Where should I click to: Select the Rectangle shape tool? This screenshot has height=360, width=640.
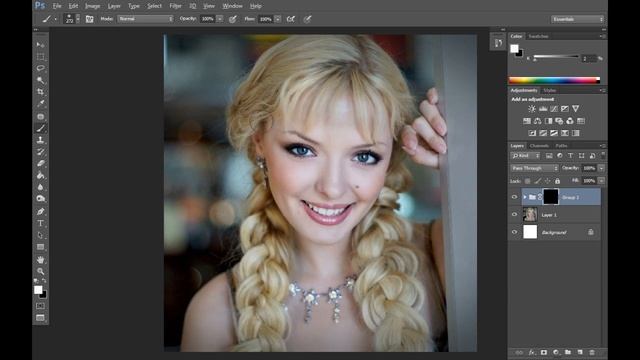(x=40, y=247)
